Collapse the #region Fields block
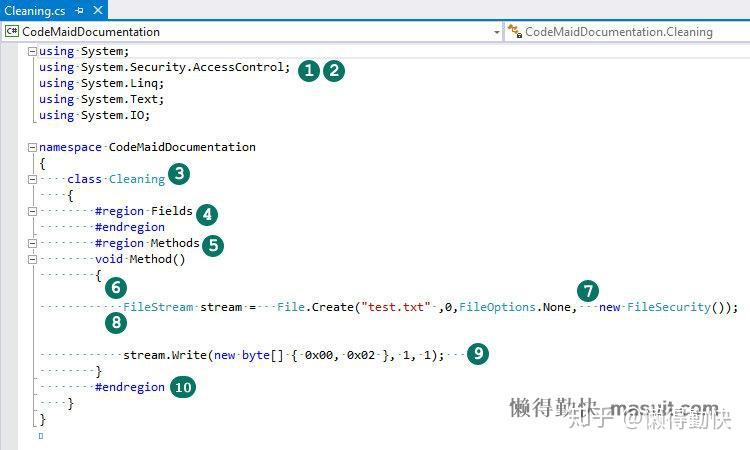750x450 pixels. pos(32,211)
